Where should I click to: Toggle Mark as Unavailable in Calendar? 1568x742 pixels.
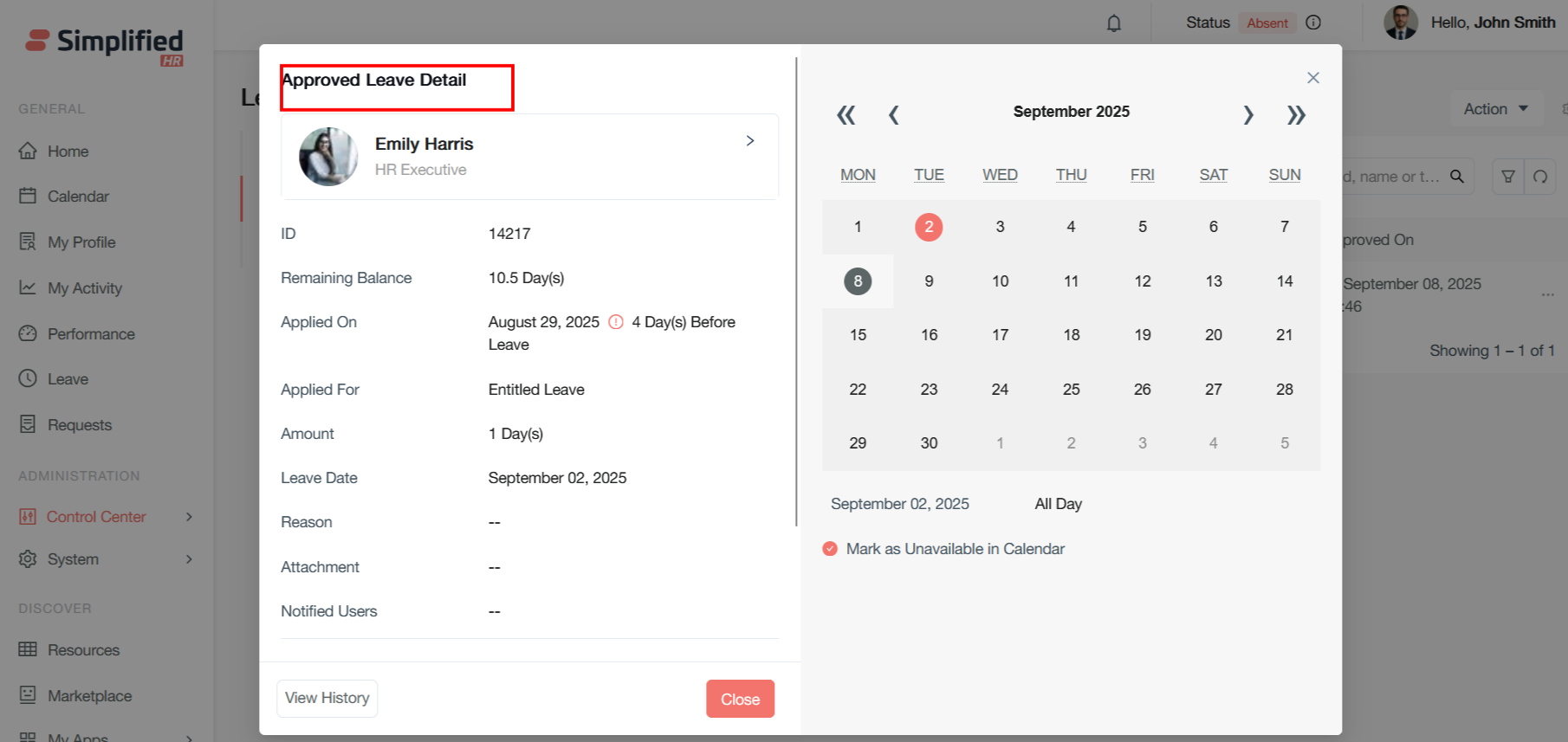pyautogui.click(x=830, y=549)
